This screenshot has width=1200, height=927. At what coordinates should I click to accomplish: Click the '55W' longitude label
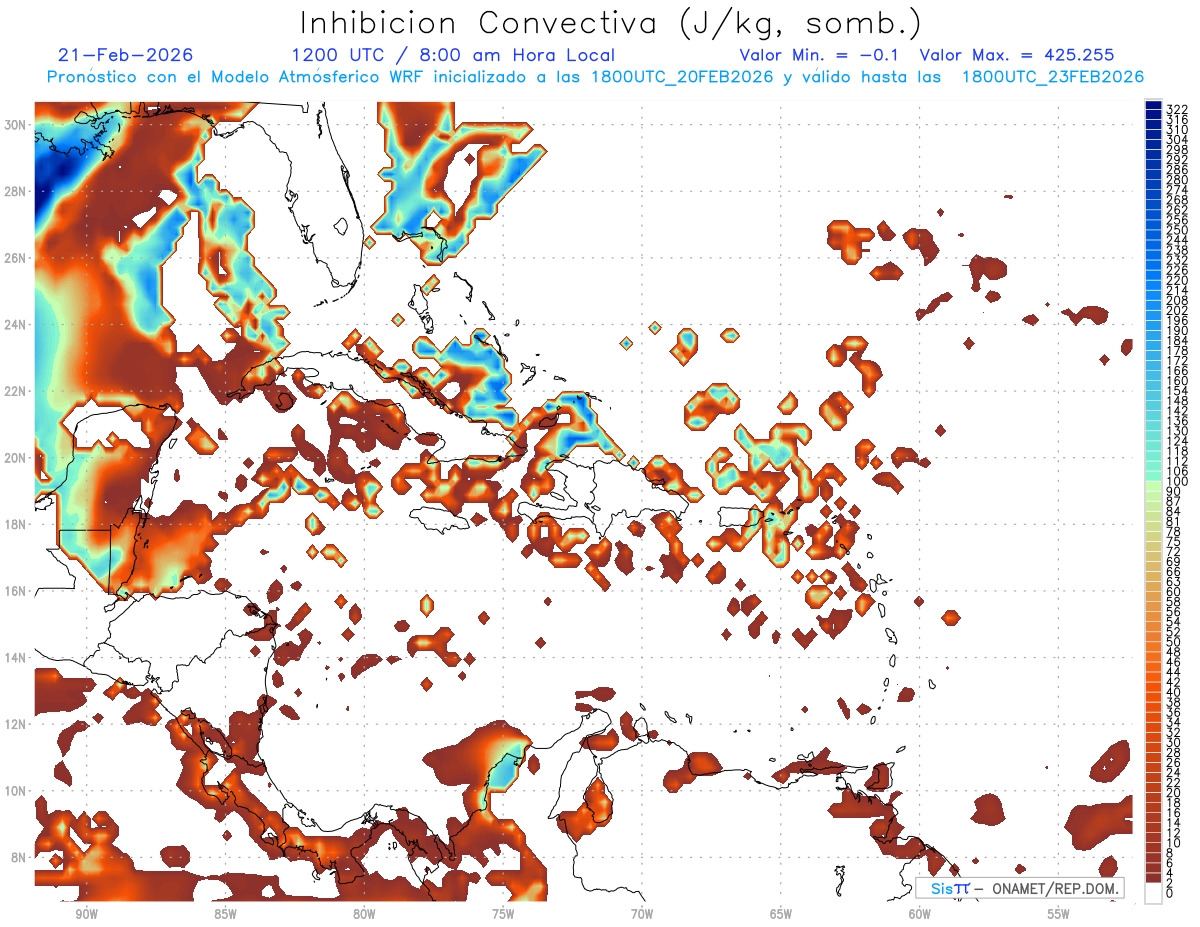click(1059, 914)
